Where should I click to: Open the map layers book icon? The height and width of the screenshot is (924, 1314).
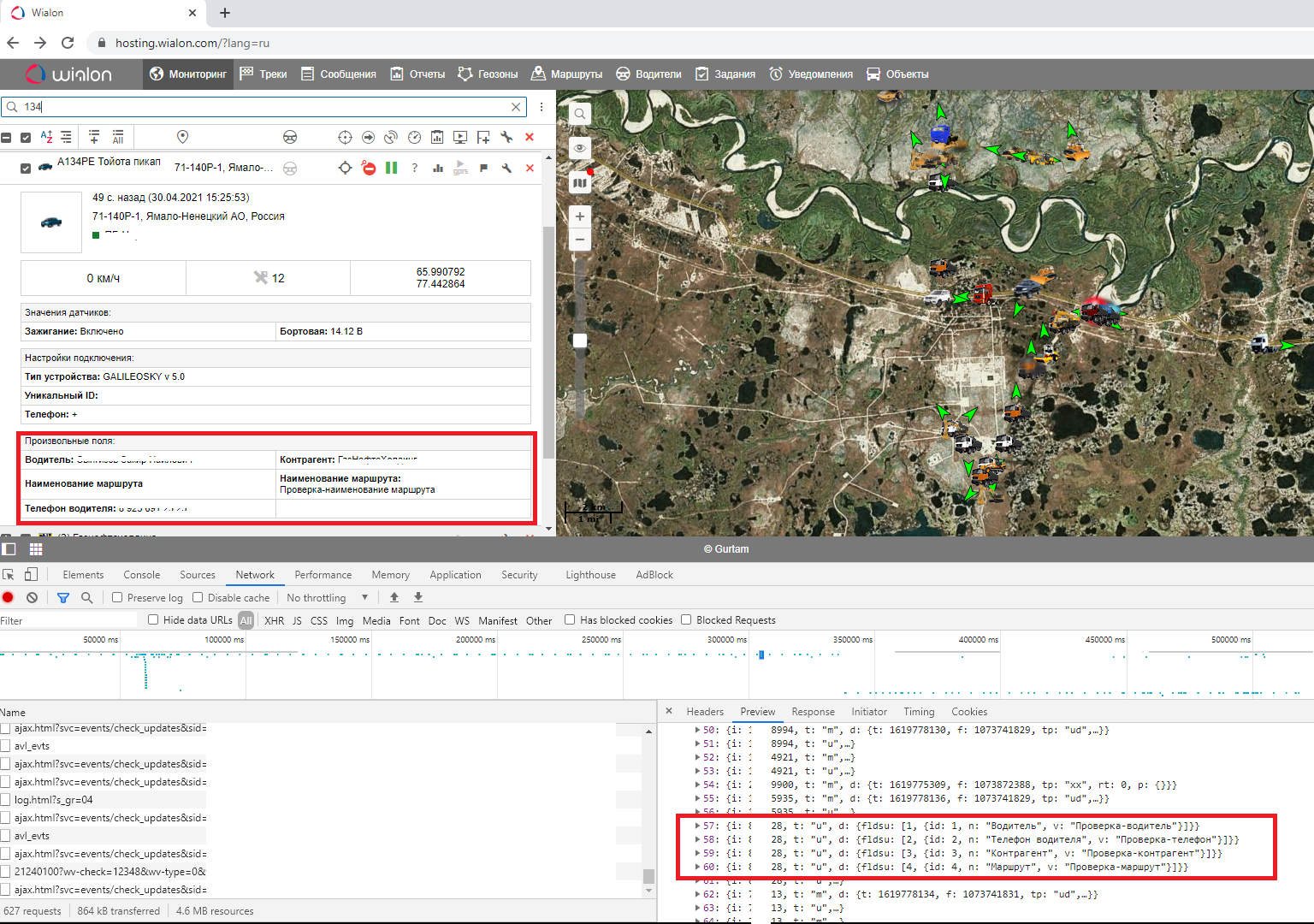pos(580,182)
